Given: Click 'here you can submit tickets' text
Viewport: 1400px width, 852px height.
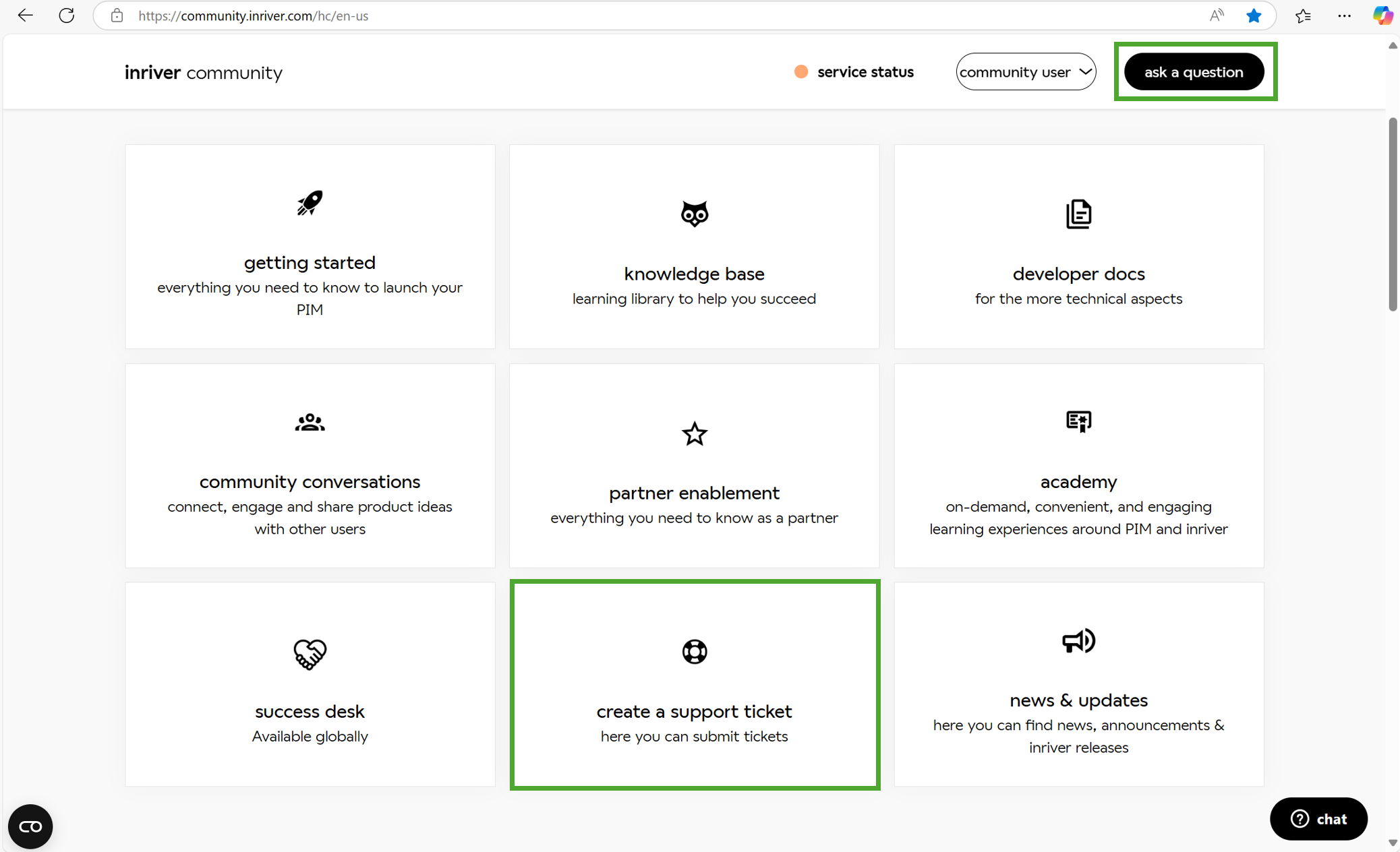Looking at the screenshot, I should pos(694,736).
